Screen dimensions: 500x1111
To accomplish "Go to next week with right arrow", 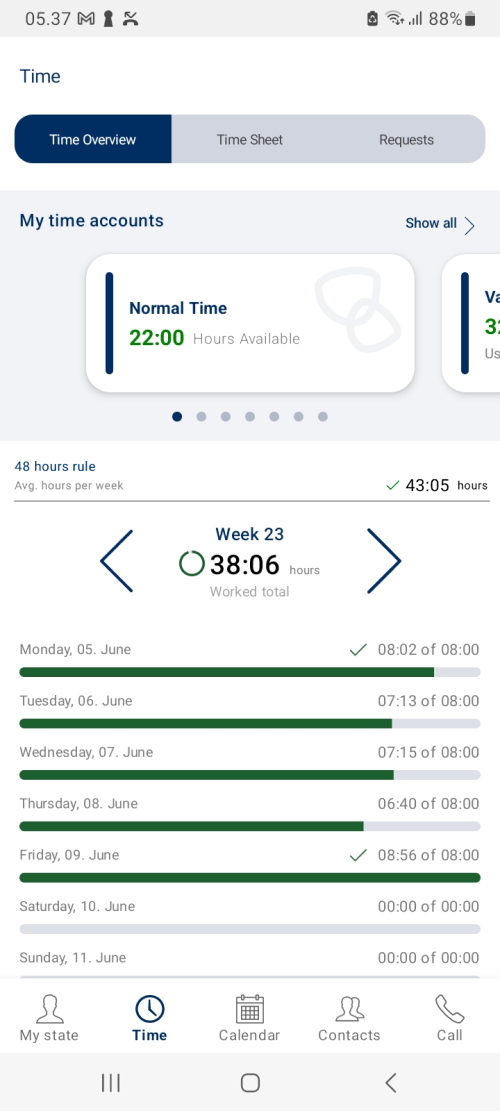I will (384, 561).
